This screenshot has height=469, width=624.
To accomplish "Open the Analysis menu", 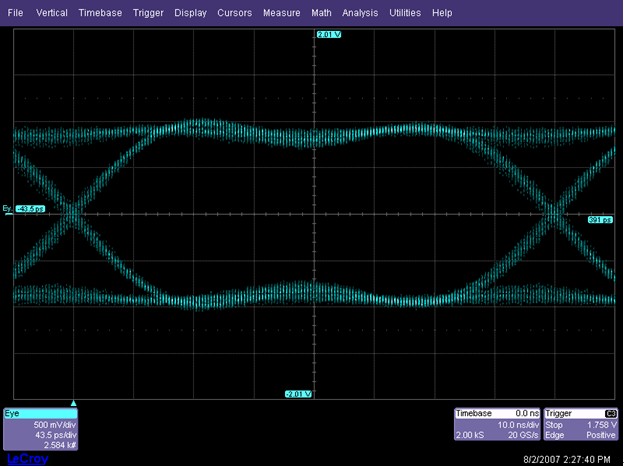I will 359,13.
